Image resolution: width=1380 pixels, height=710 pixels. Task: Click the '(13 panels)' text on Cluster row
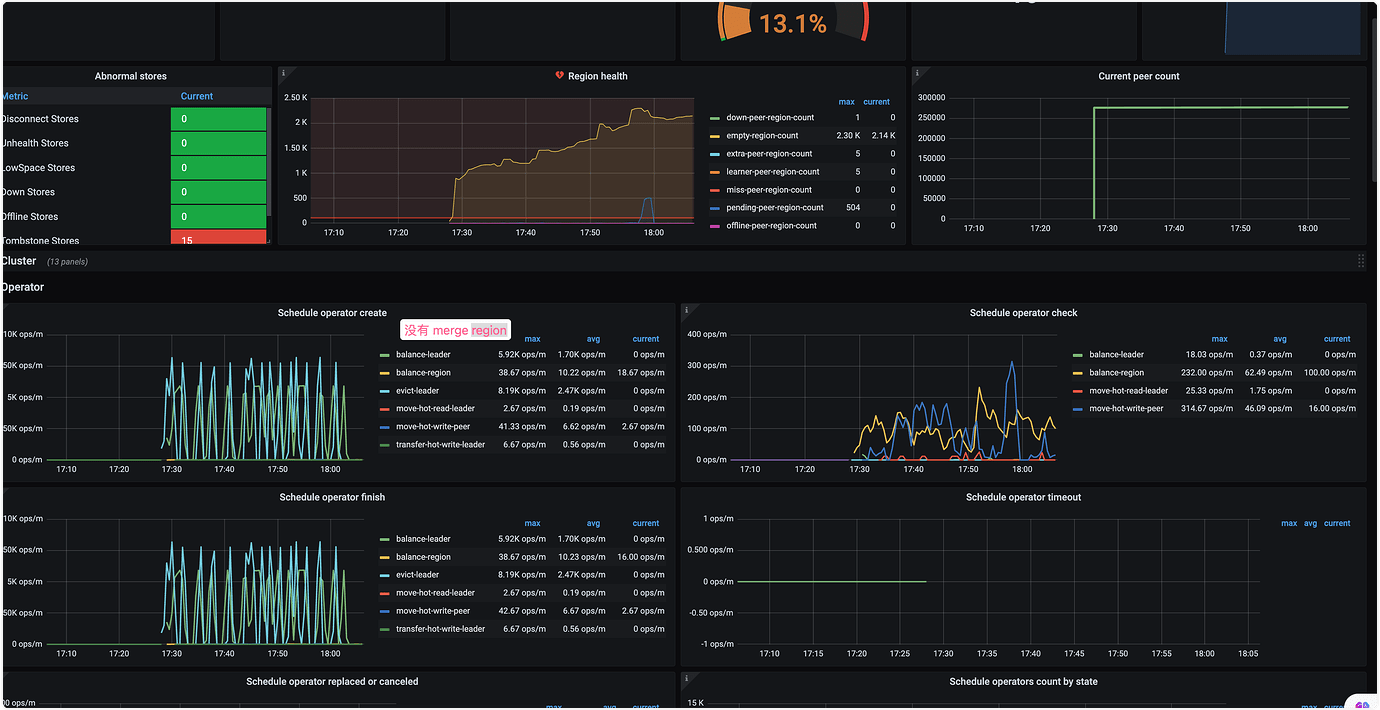(67, 262)
